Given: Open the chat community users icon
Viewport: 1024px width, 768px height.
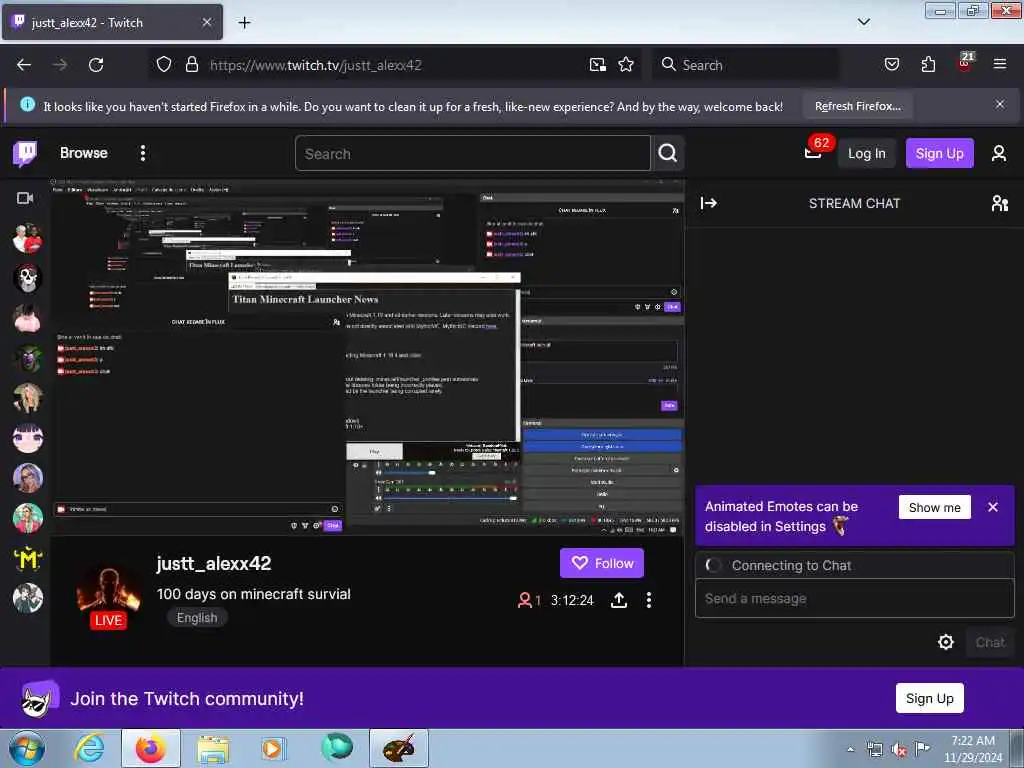Looking at the screenshot, I should 999,203.
